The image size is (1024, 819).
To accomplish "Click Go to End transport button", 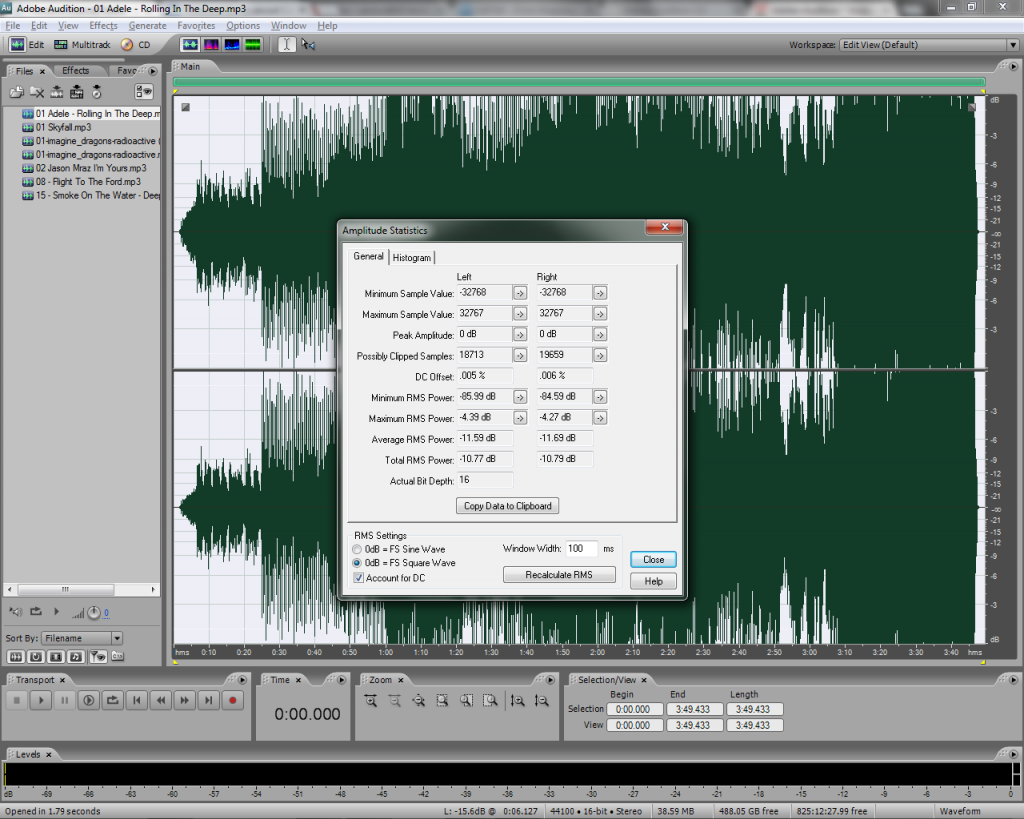I will pyautogui.click(x=208, y=700).
